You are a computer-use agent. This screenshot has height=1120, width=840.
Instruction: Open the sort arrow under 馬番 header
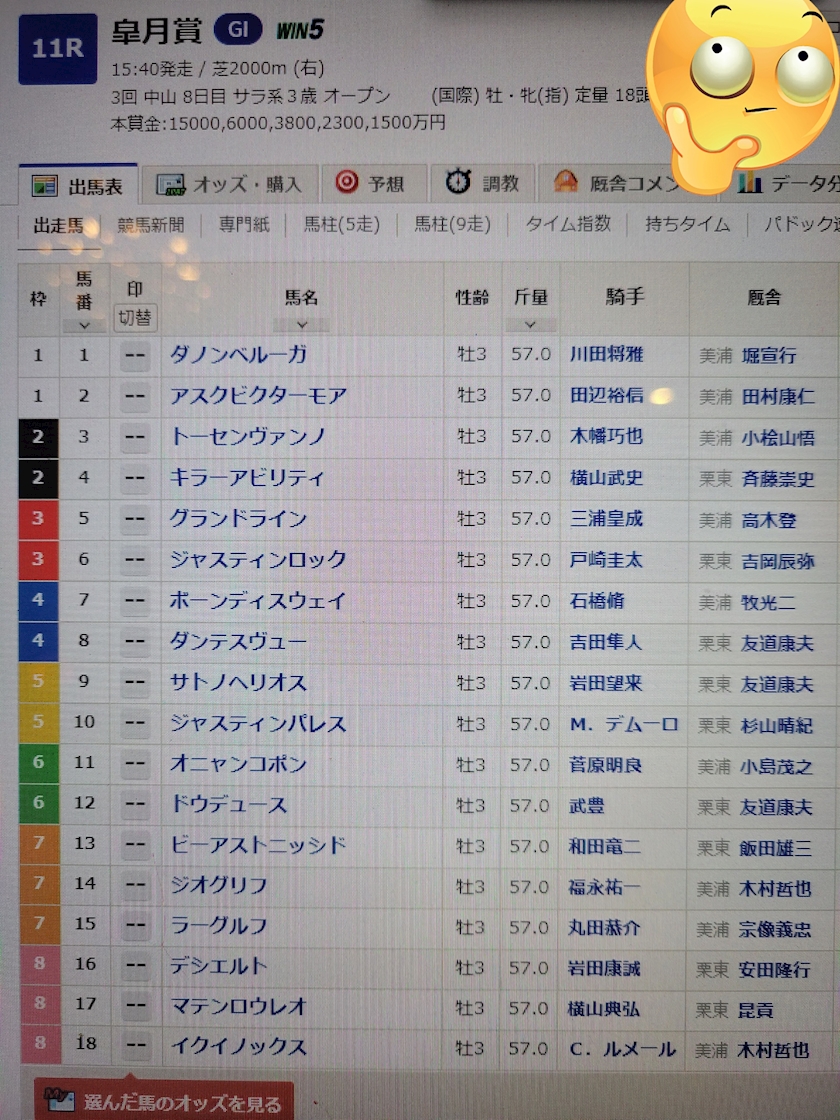pyautogui.click(x=84, y=325)
